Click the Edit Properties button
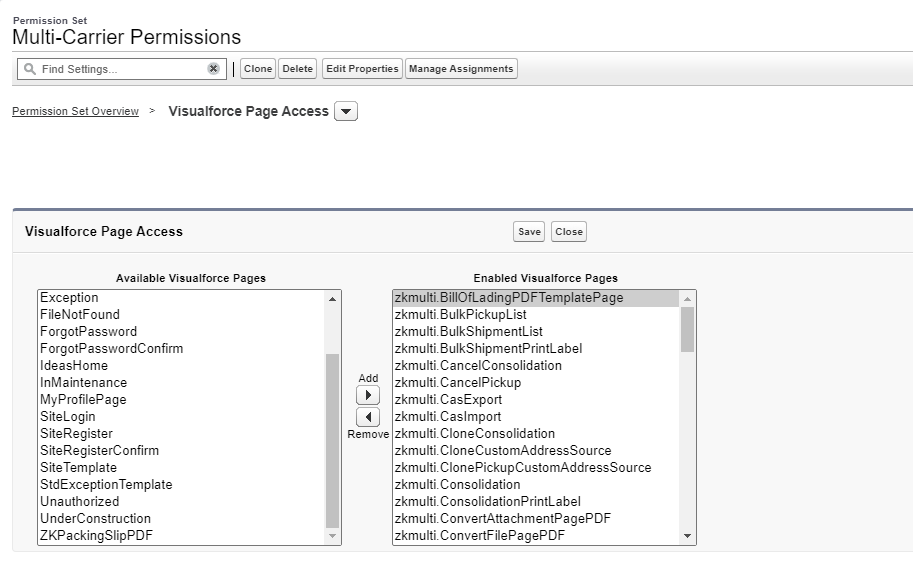This screenshot has width=913, height=575. (362, 69)
